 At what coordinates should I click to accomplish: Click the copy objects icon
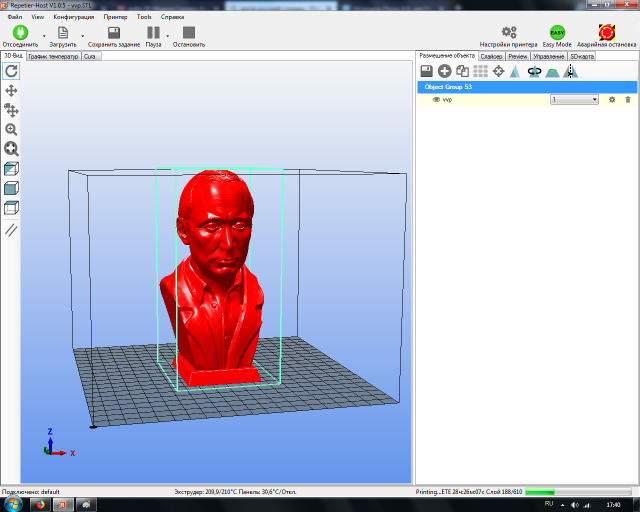(x=462, y=71)
